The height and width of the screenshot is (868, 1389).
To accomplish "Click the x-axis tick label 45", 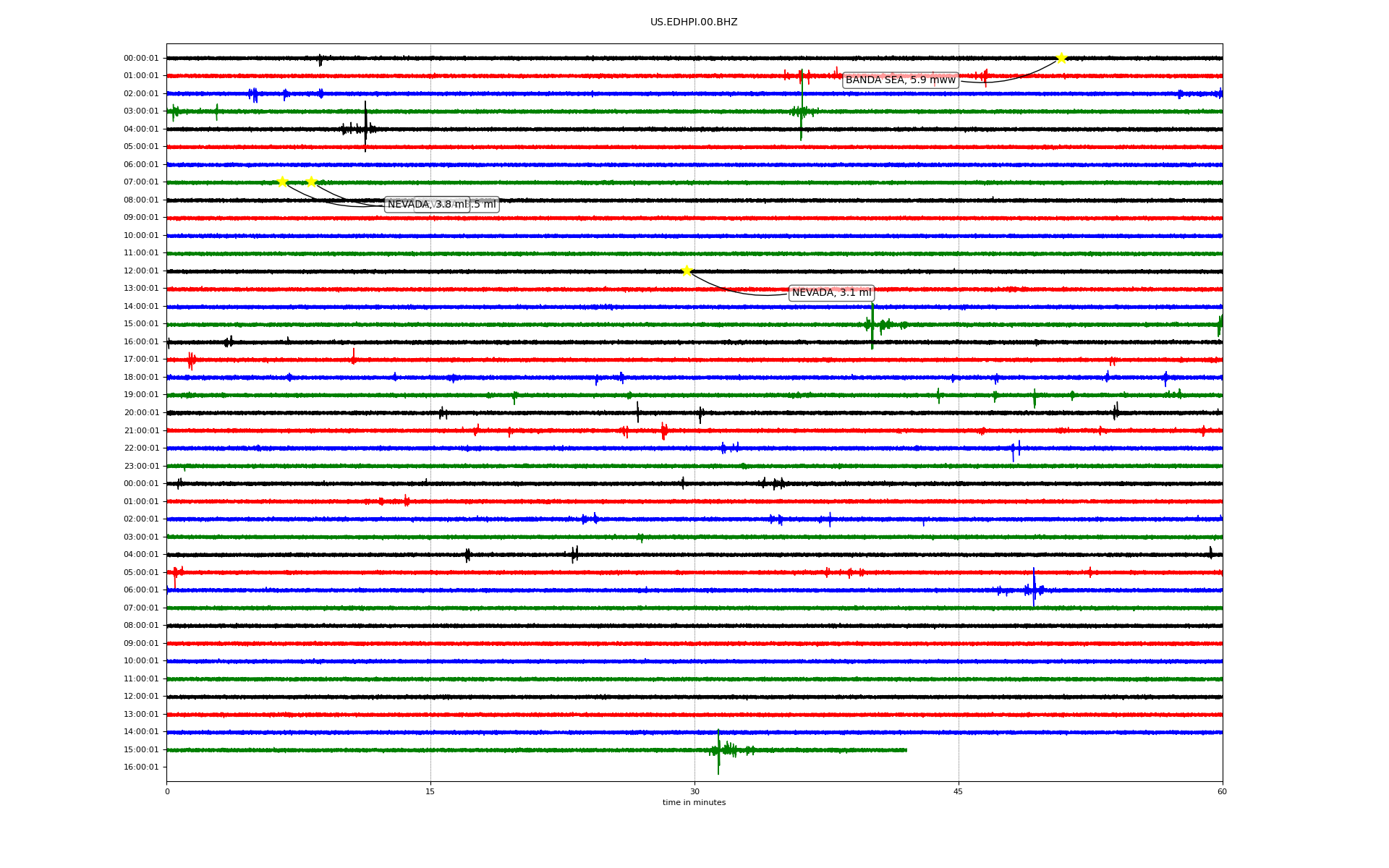I will point(959,791).
